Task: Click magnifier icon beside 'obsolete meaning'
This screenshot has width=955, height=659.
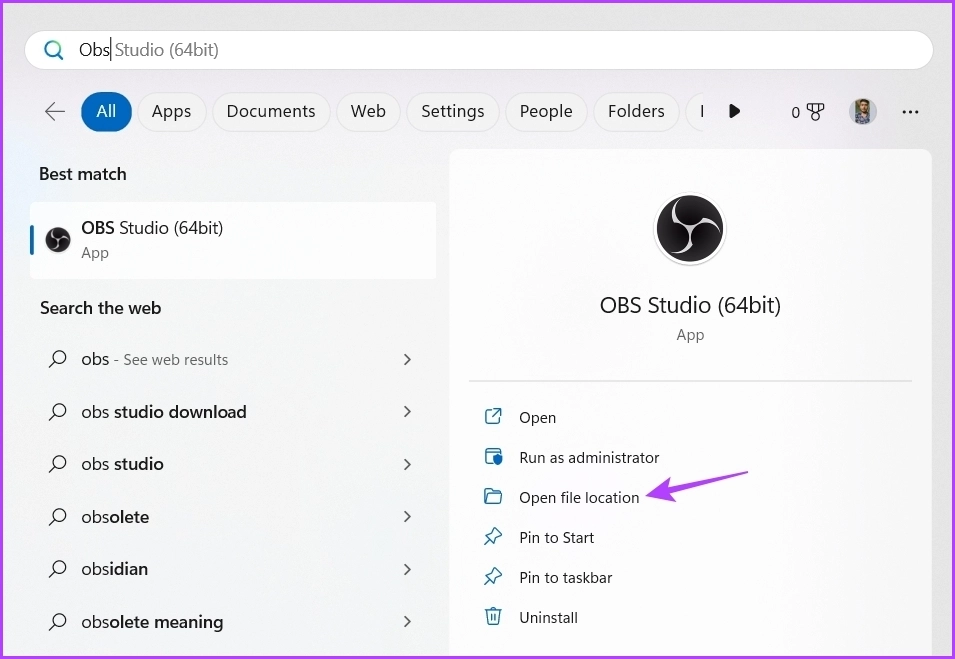Action: (58, 621)
